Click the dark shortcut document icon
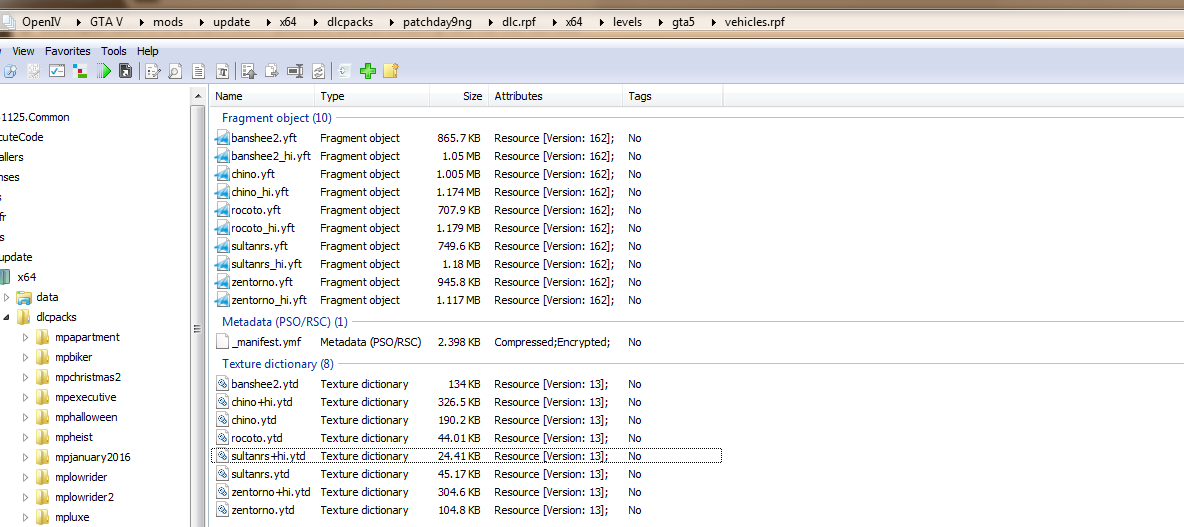 126,71
